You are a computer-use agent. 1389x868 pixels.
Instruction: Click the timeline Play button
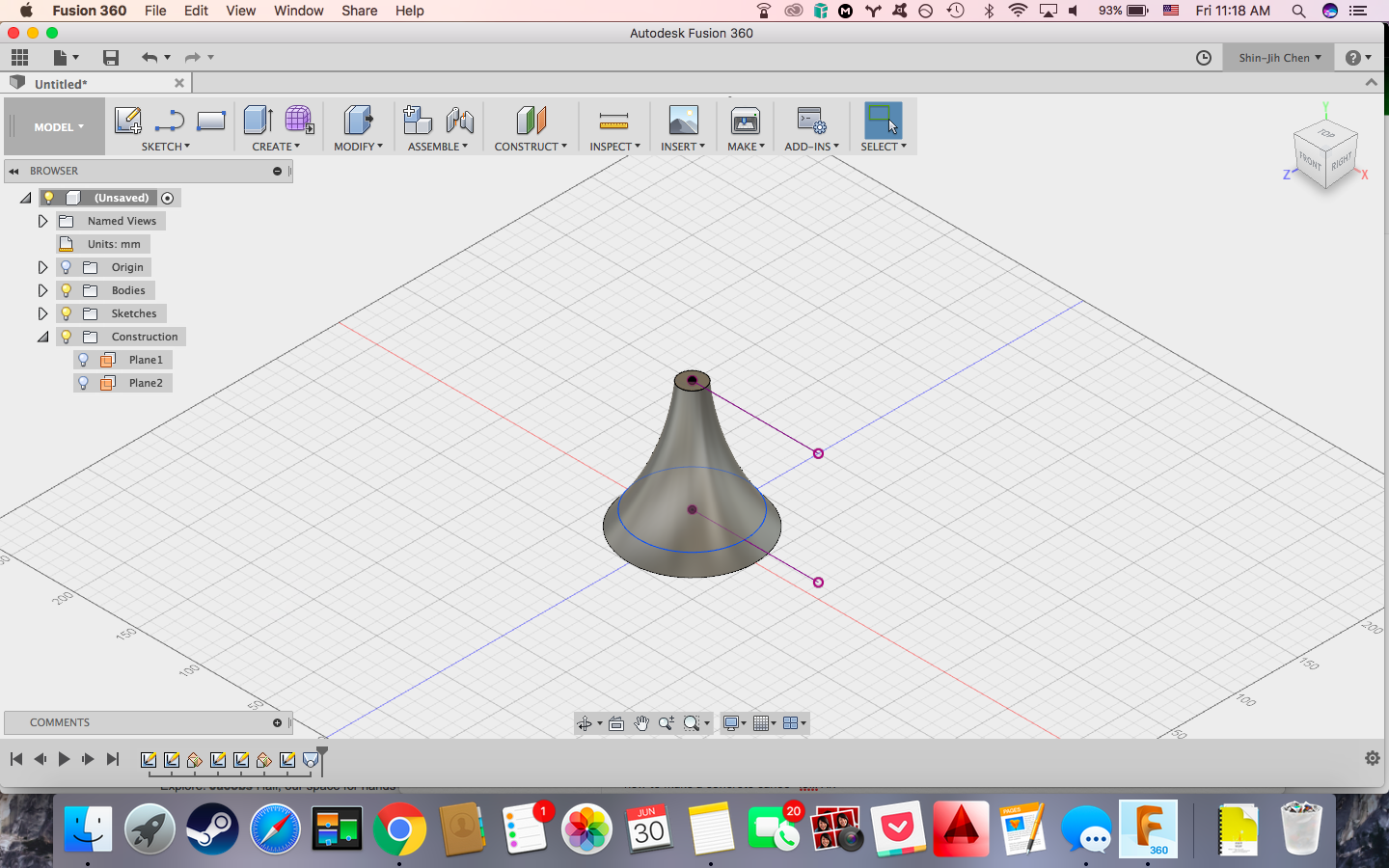(x=64, y=759)
